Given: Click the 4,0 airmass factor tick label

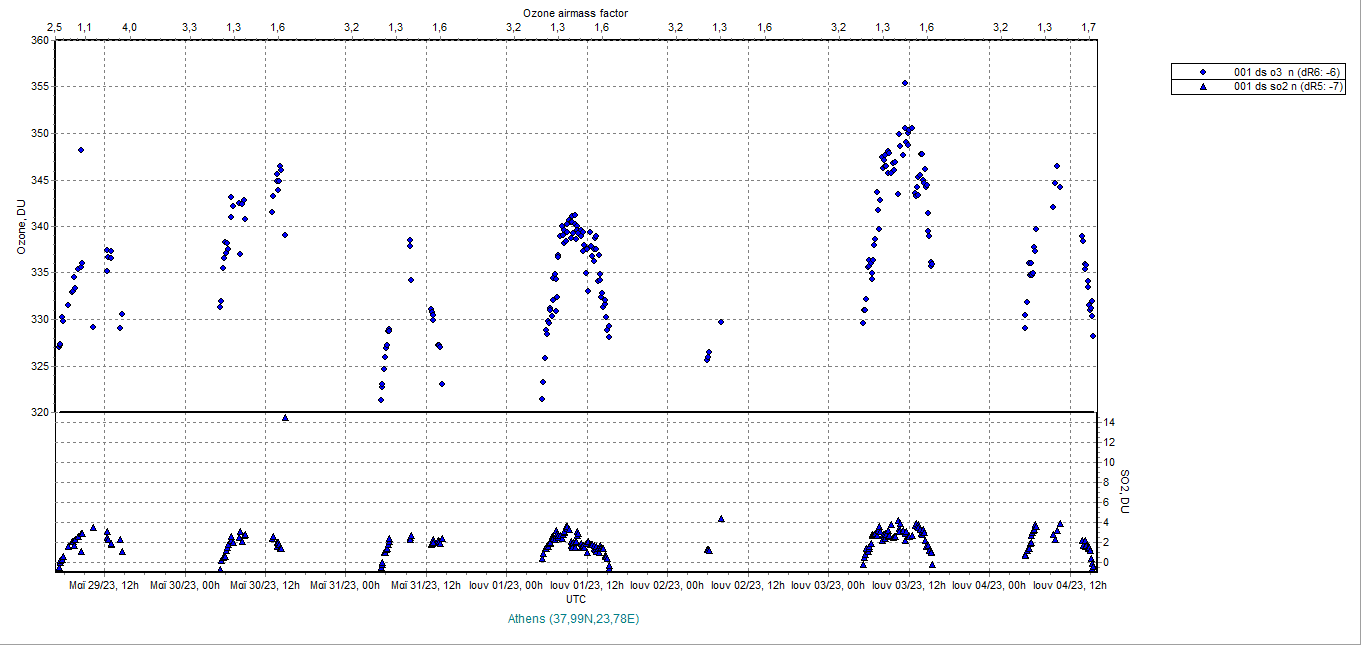Looking at the screenshot, I should pyautogui.click(x=129, y=27).
